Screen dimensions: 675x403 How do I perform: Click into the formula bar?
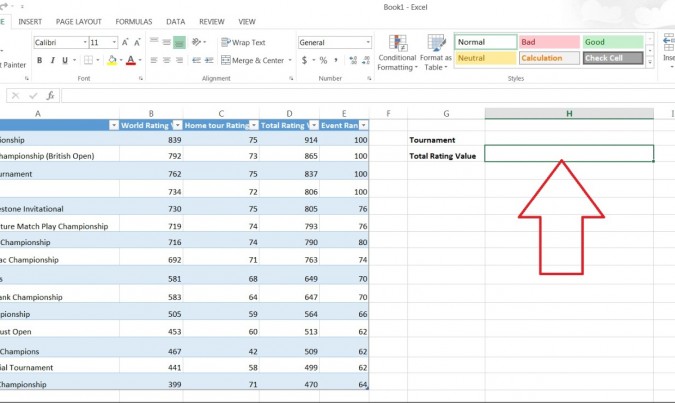pyautogui.click(x=368, y=96)
